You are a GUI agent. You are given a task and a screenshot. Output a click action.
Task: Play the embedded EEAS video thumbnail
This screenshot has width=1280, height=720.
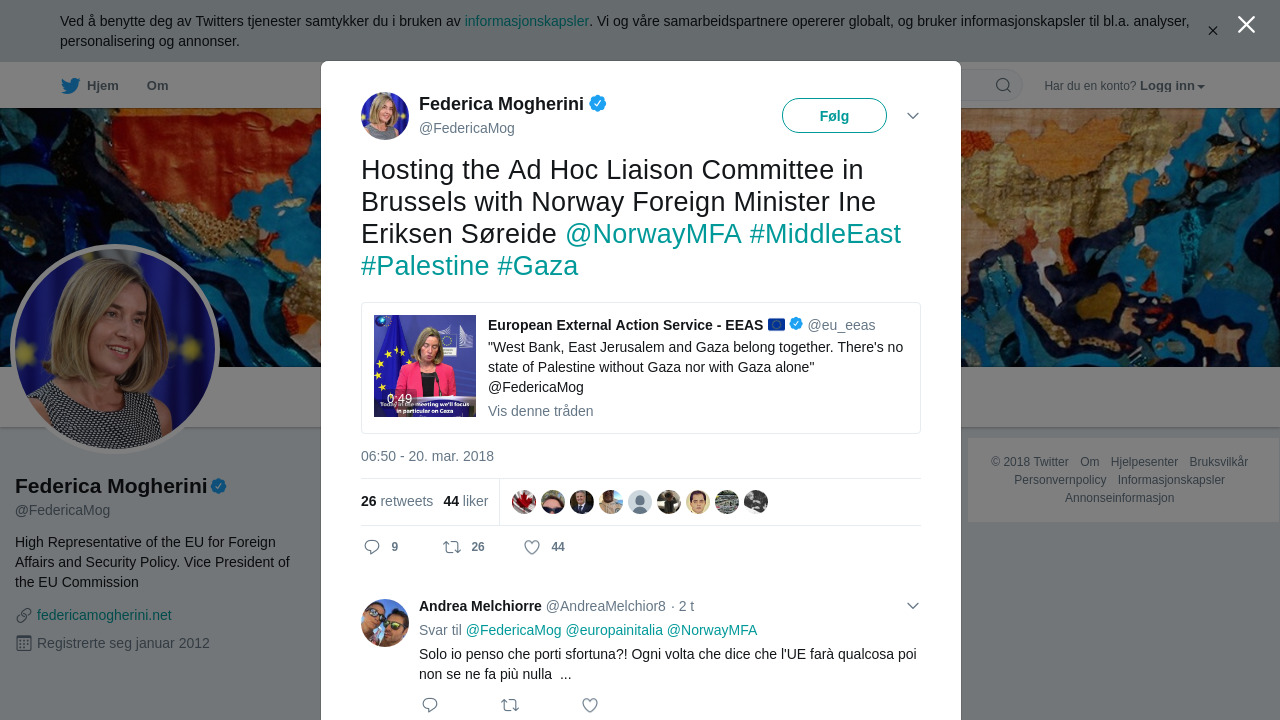pyautogui.click(x=425, y=366)
